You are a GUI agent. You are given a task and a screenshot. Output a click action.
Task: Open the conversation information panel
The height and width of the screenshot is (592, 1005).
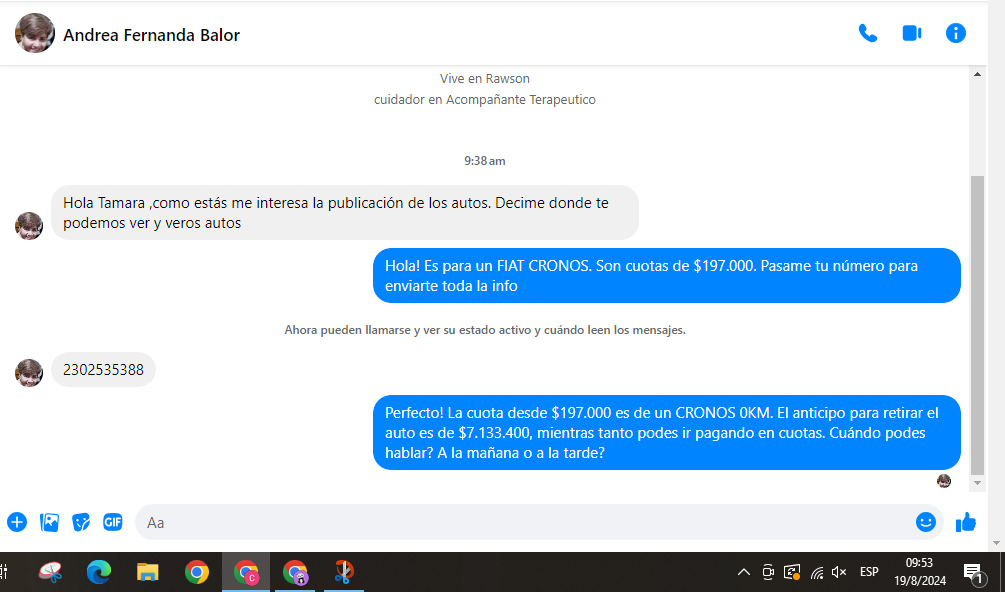coord(956,34)
